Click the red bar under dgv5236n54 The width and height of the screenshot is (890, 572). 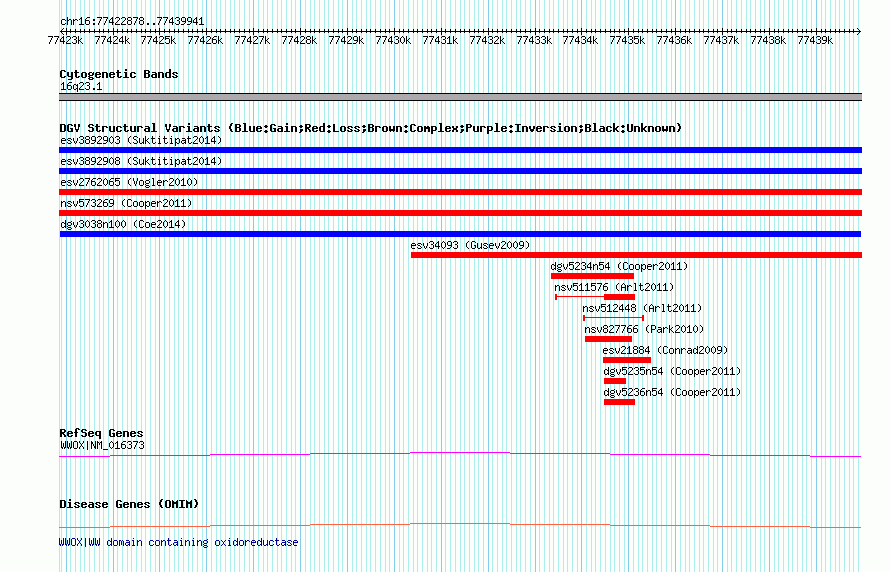619,402
